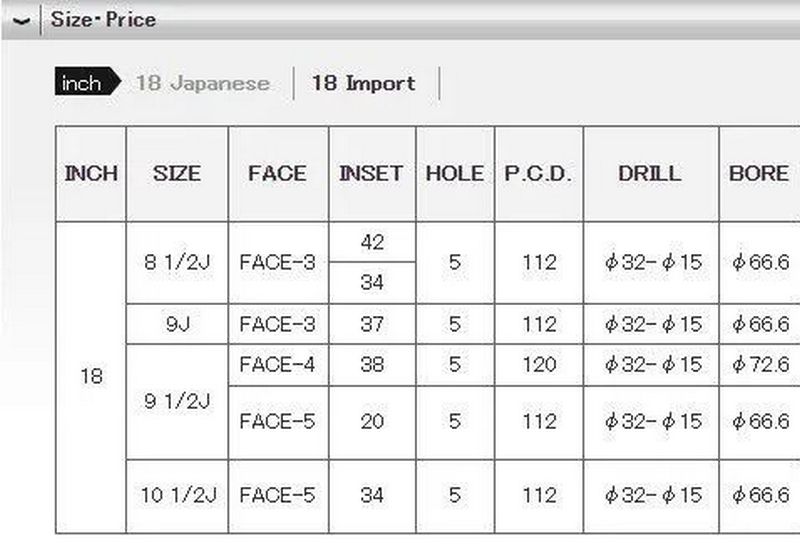Click the bore φ72.6 cell
Viewport: 800px width, 549px height.
click(760, 365)
